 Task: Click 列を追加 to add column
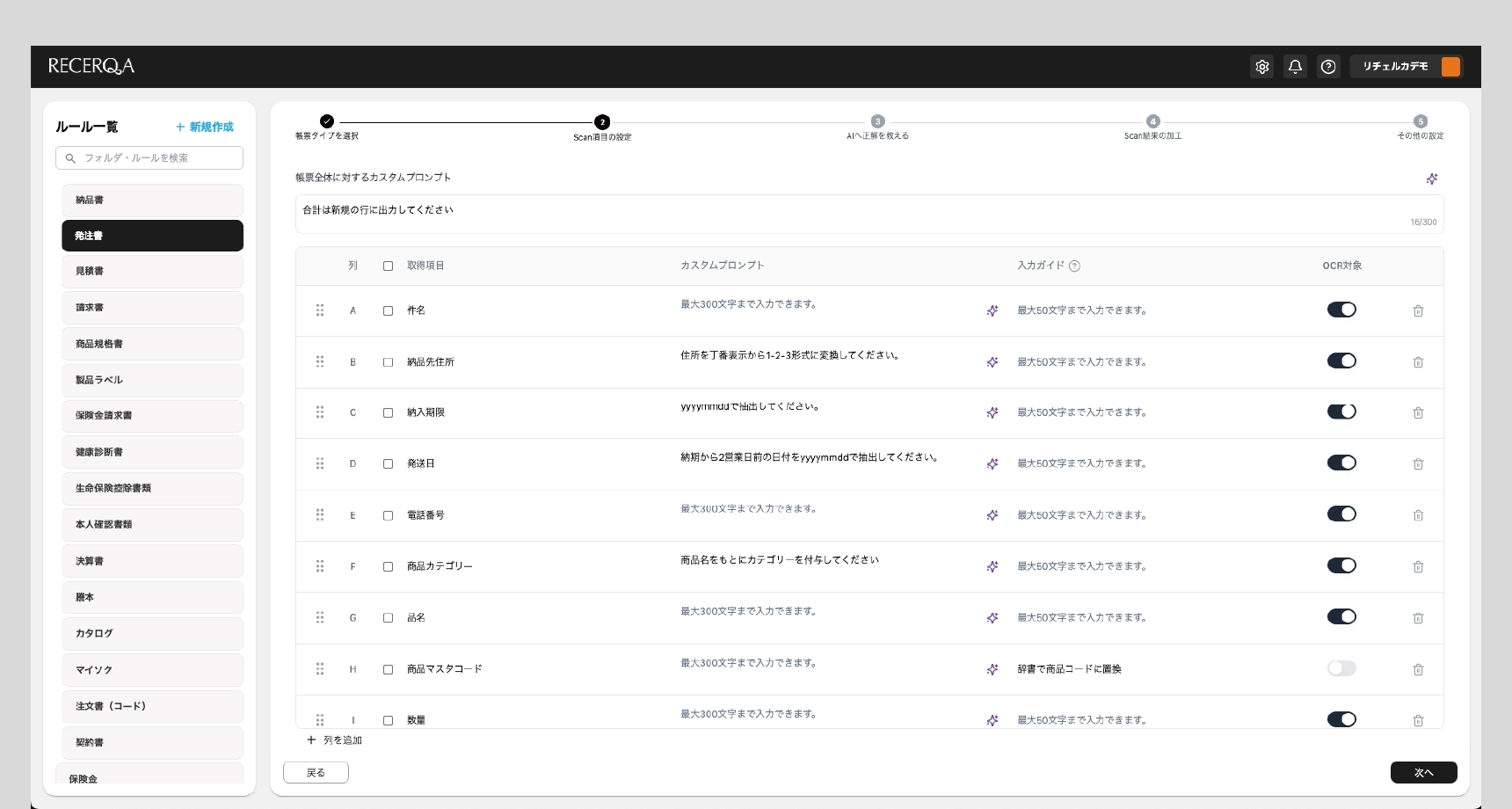coord(335,740)
